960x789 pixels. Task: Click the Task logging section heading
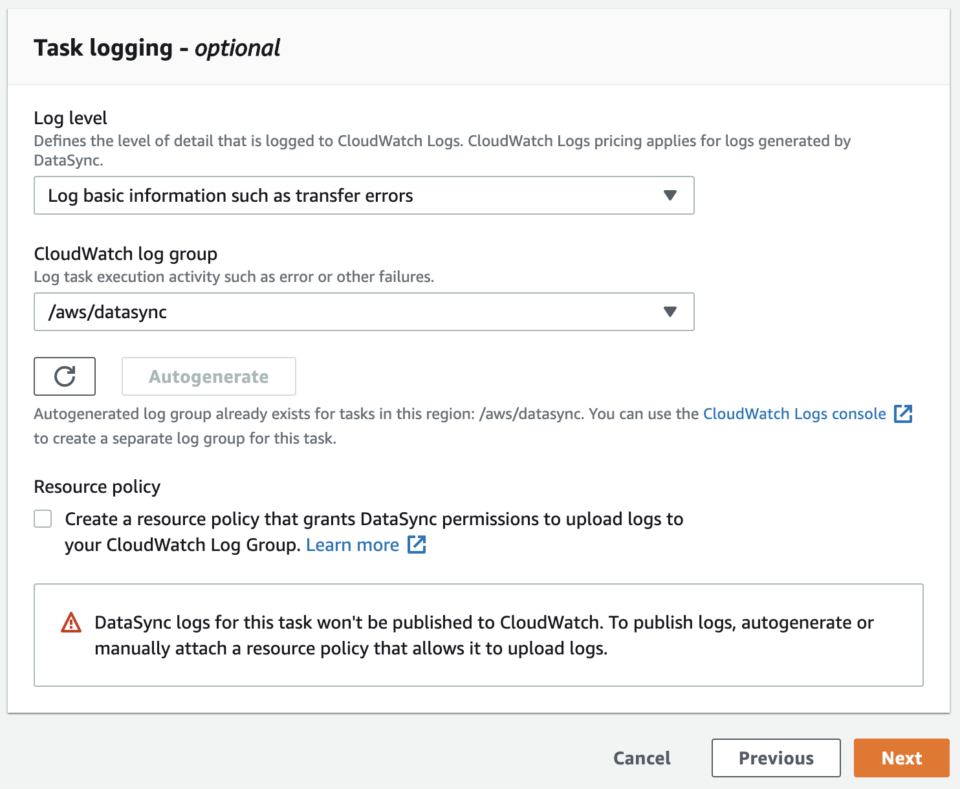click(x=156, y=47)
